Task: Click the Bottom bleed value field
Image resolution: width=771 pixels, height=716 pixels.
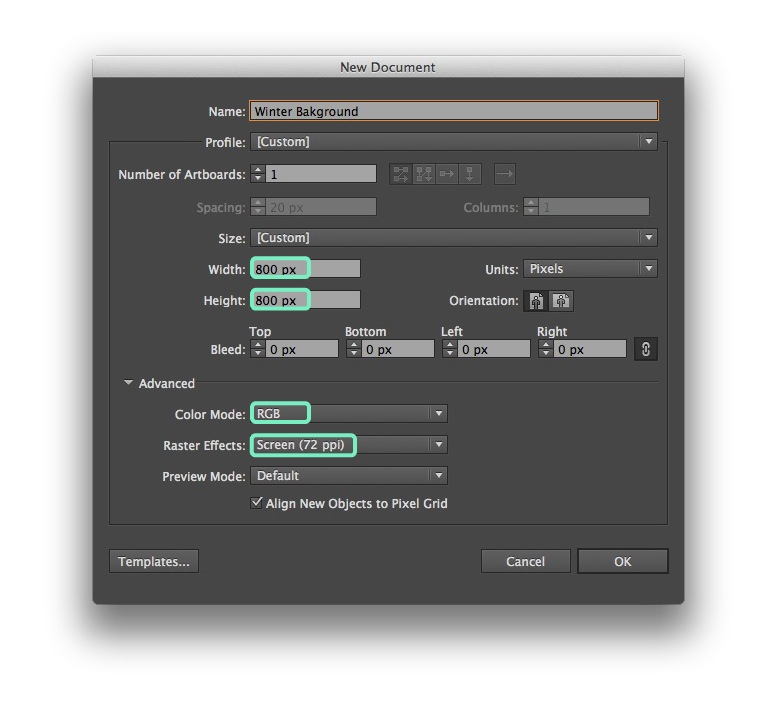Action: click(398, 349)
